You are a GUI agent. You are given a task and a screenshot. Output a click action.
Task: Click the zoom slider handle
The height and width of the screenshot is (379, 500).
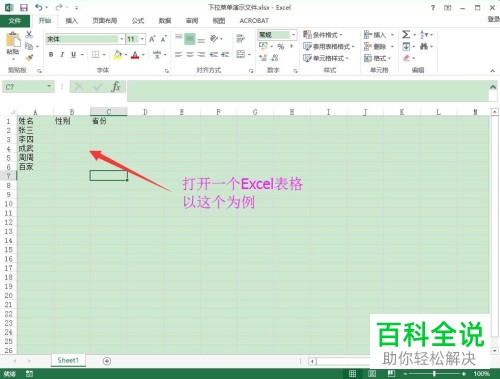click(434, 374)
